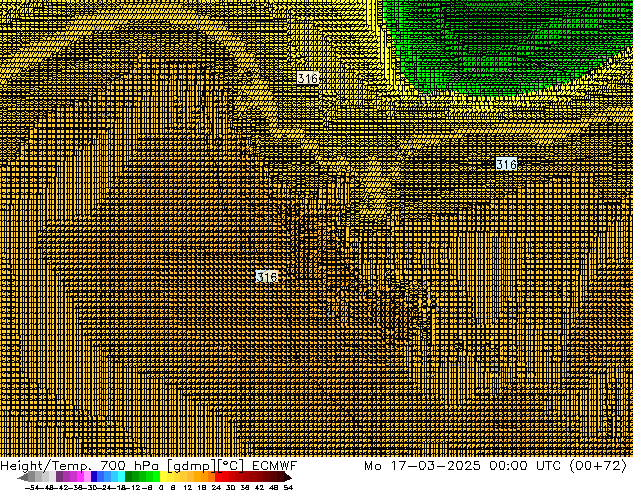This screenshot has width=634, height=490.
Task: Click the 316 contour label beside the green area
Action: 308,78
